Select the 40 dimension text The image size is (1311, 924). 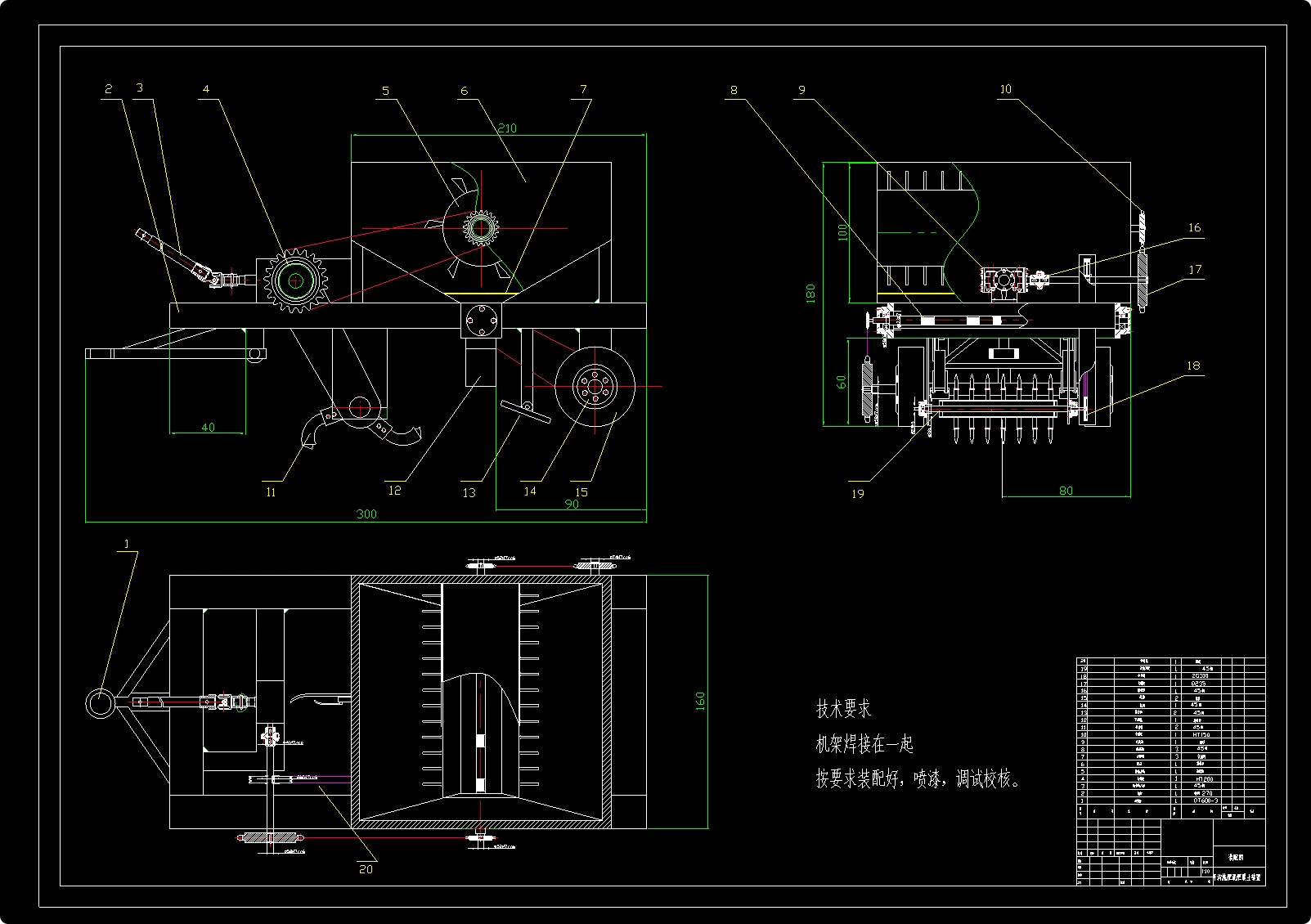coord(208,427)
